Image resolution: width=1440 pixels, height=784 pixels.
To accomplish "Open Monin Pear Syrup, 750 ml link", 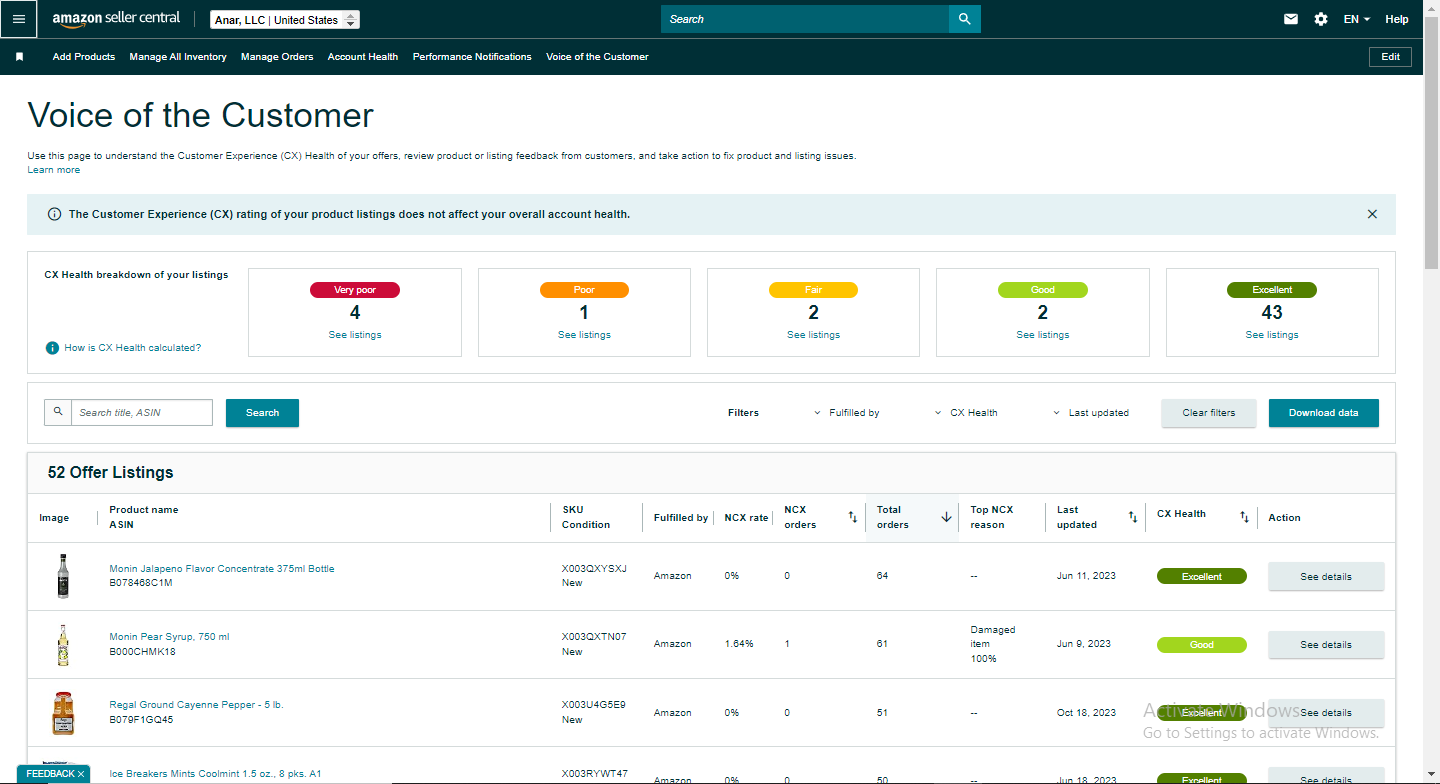I will (169, 637).
